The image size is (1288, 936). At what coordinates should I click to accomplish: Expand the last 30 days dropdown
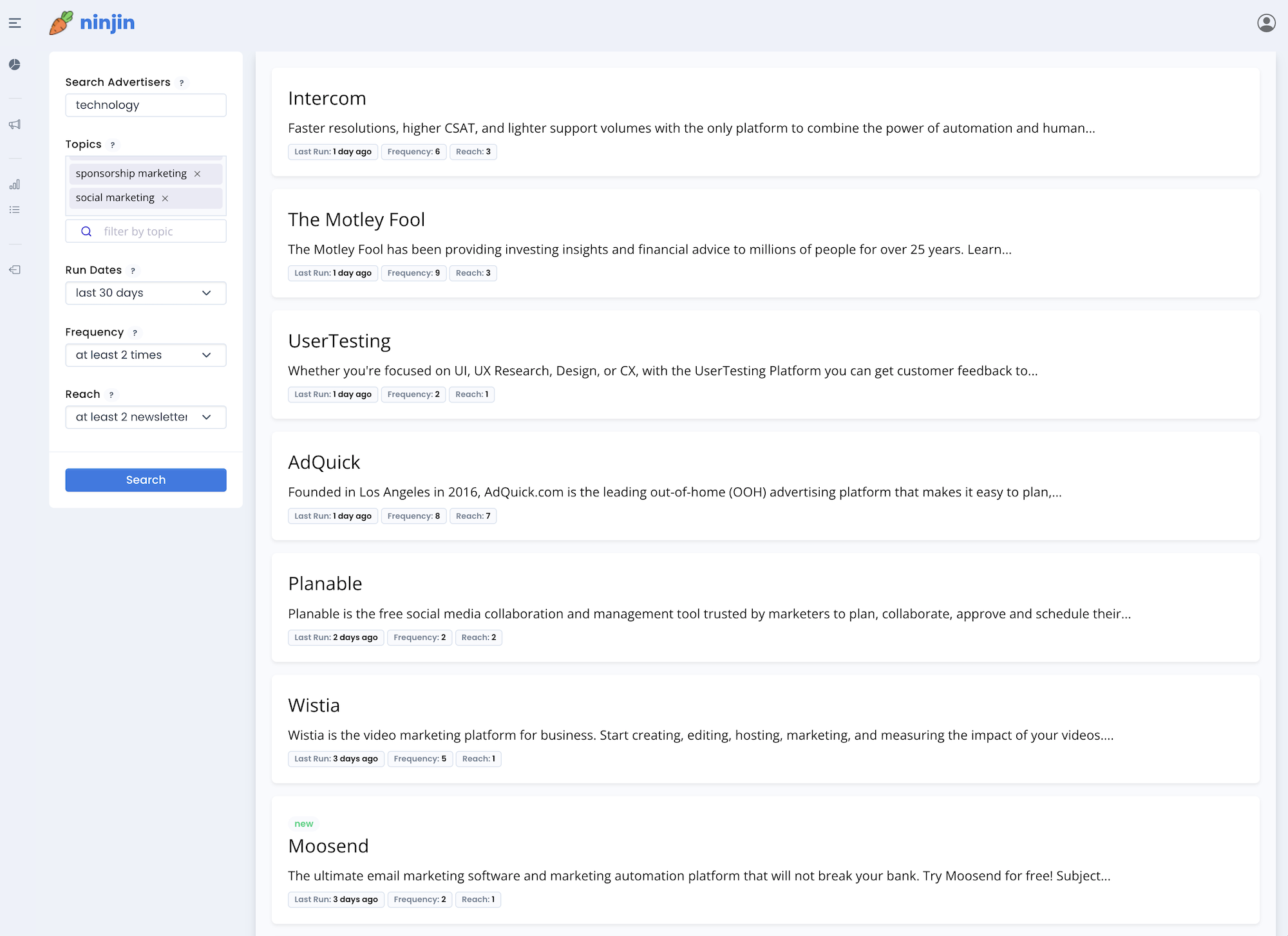(x=146, y=293)
